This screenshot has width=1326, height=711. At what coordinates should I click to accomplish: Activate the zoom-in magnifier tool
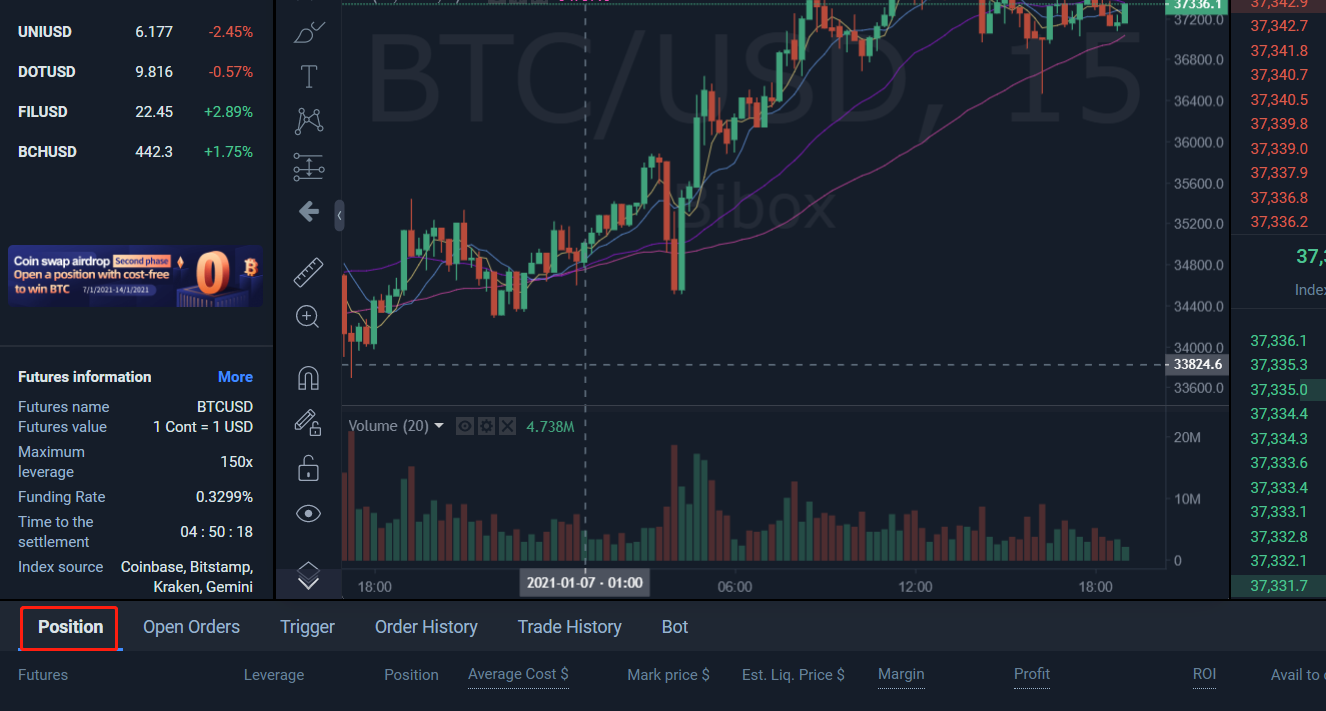(x=308, y=318)
